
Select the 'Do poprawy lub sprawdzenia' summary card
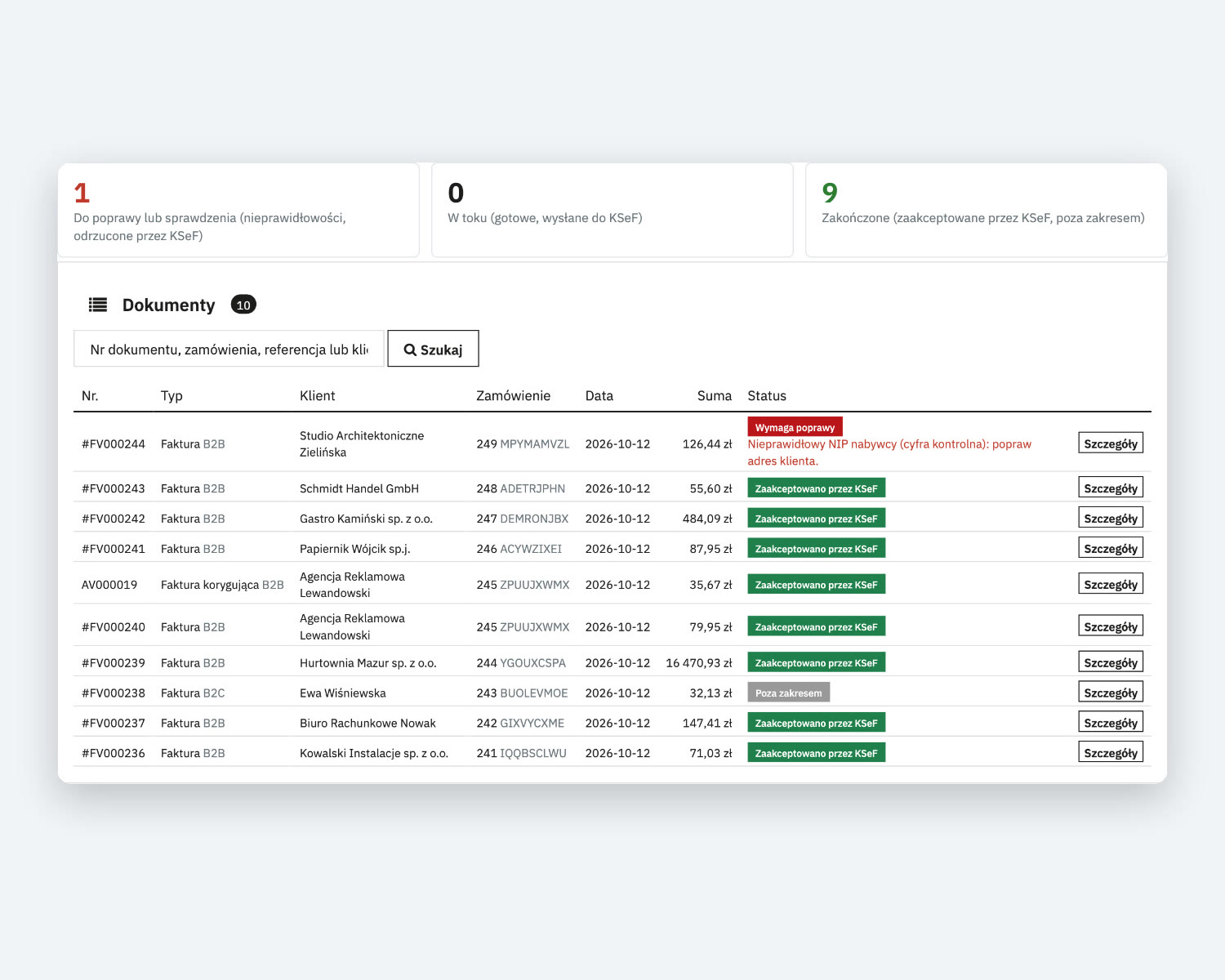pyautogui.click(x=238, y=211)
